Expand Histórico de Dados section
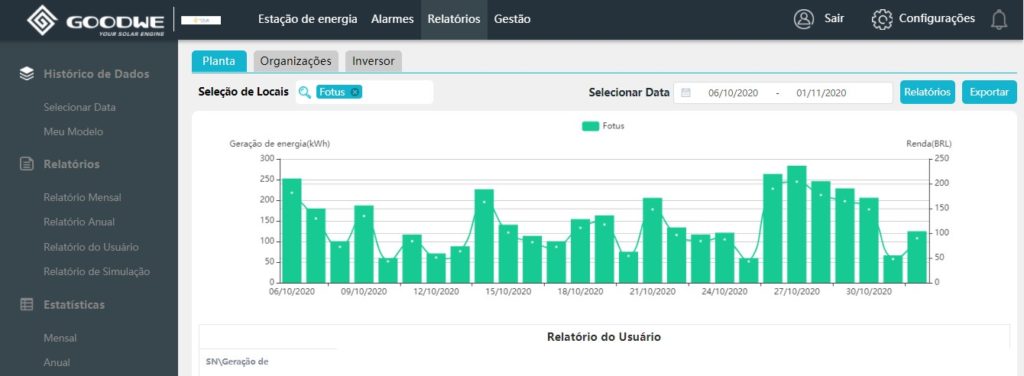The height and width of the screenshot is (376, 1024). (x=96, y=74)
